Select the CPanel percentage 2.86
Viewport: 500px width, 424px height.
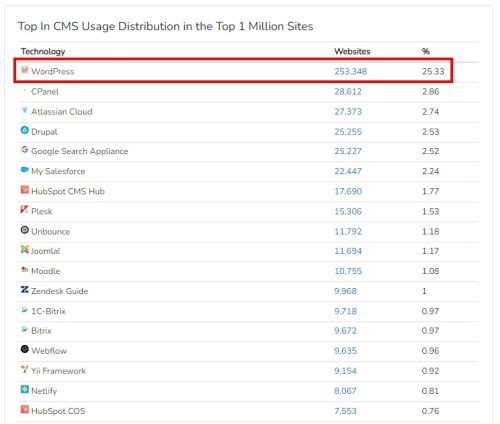point(430,91)
